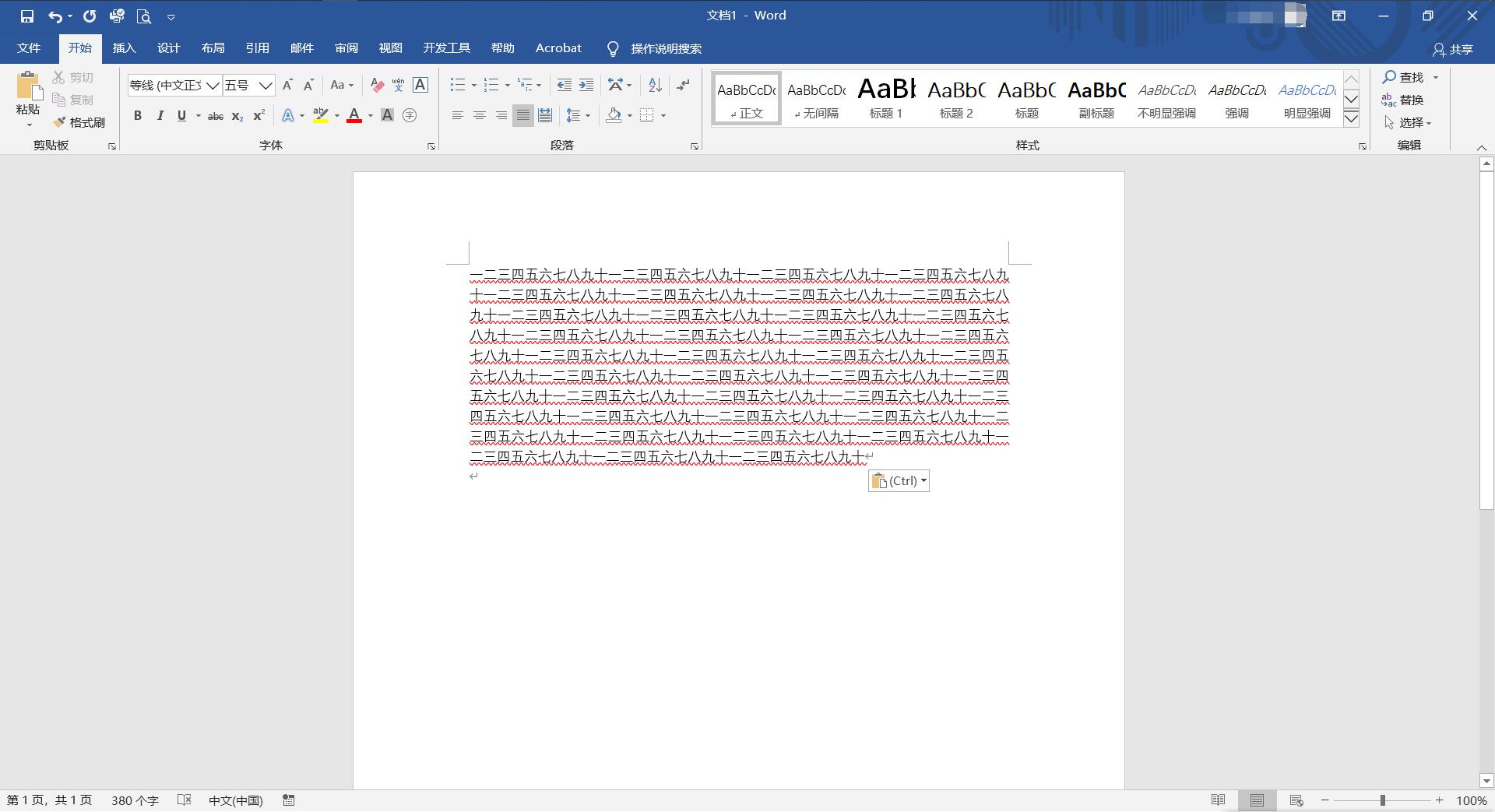Switch to the 布局 (Layout) tab
This screenshot has width=1495, height=812.
pos(213,48)
